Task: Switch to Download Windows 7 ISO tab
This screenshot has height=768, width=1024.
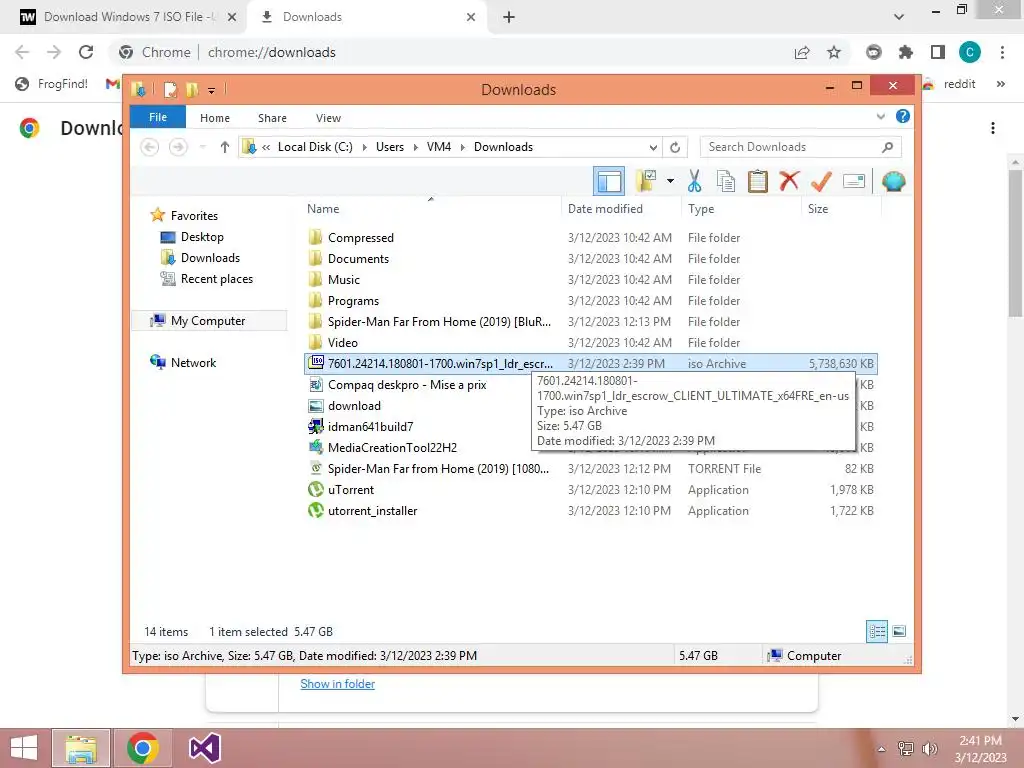Action: pos(124,17)
